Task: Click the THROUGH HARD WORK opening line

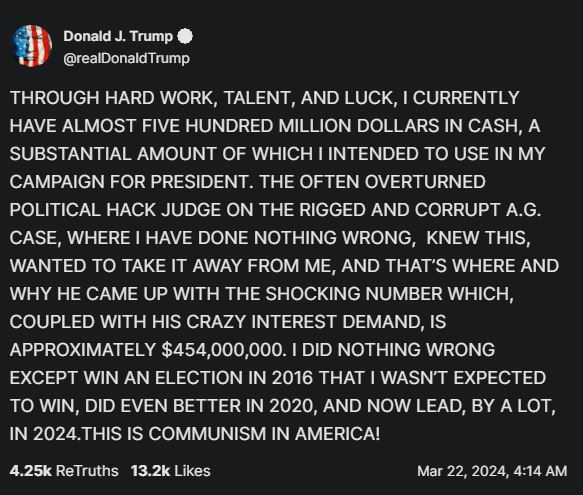Action: (264, 98)
